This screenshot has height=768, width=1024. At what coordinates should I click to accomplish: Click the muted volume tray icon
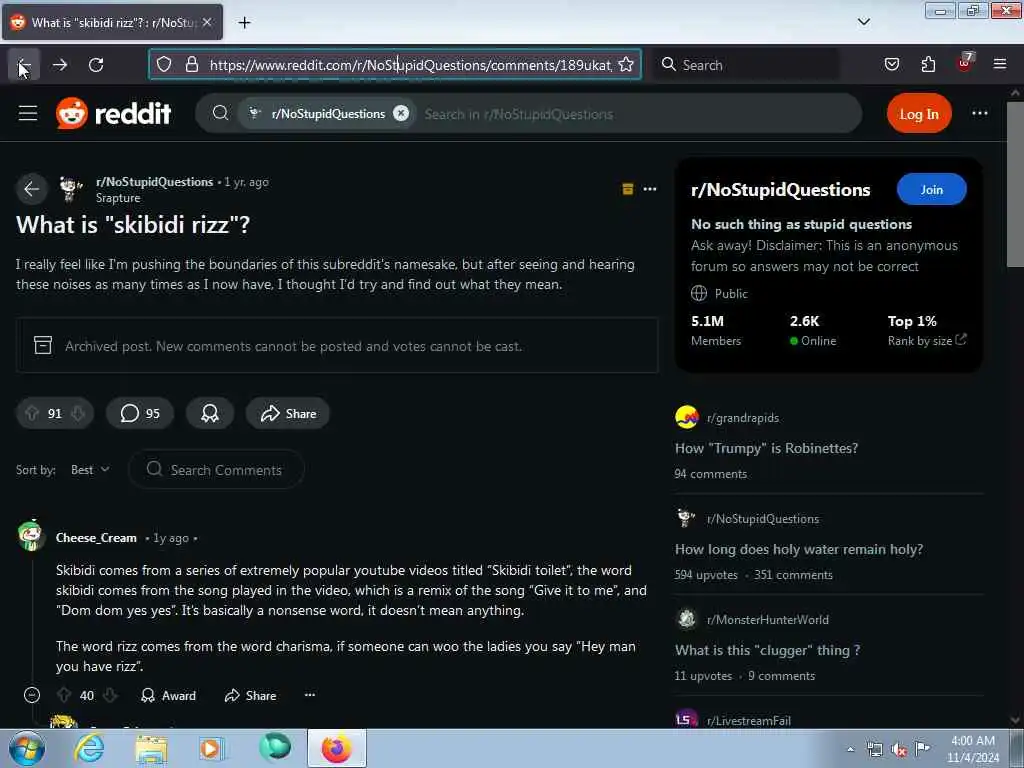click(x=899, y=750)
